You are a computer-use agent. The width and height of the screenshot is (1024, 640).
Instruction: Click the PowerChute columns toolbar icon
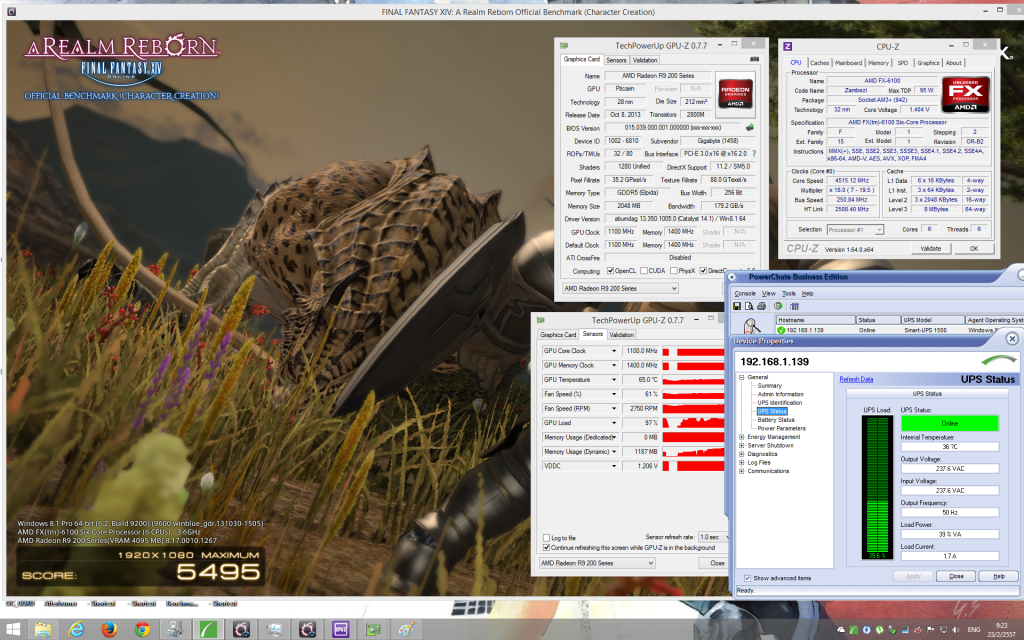click(x=795, y=306)
